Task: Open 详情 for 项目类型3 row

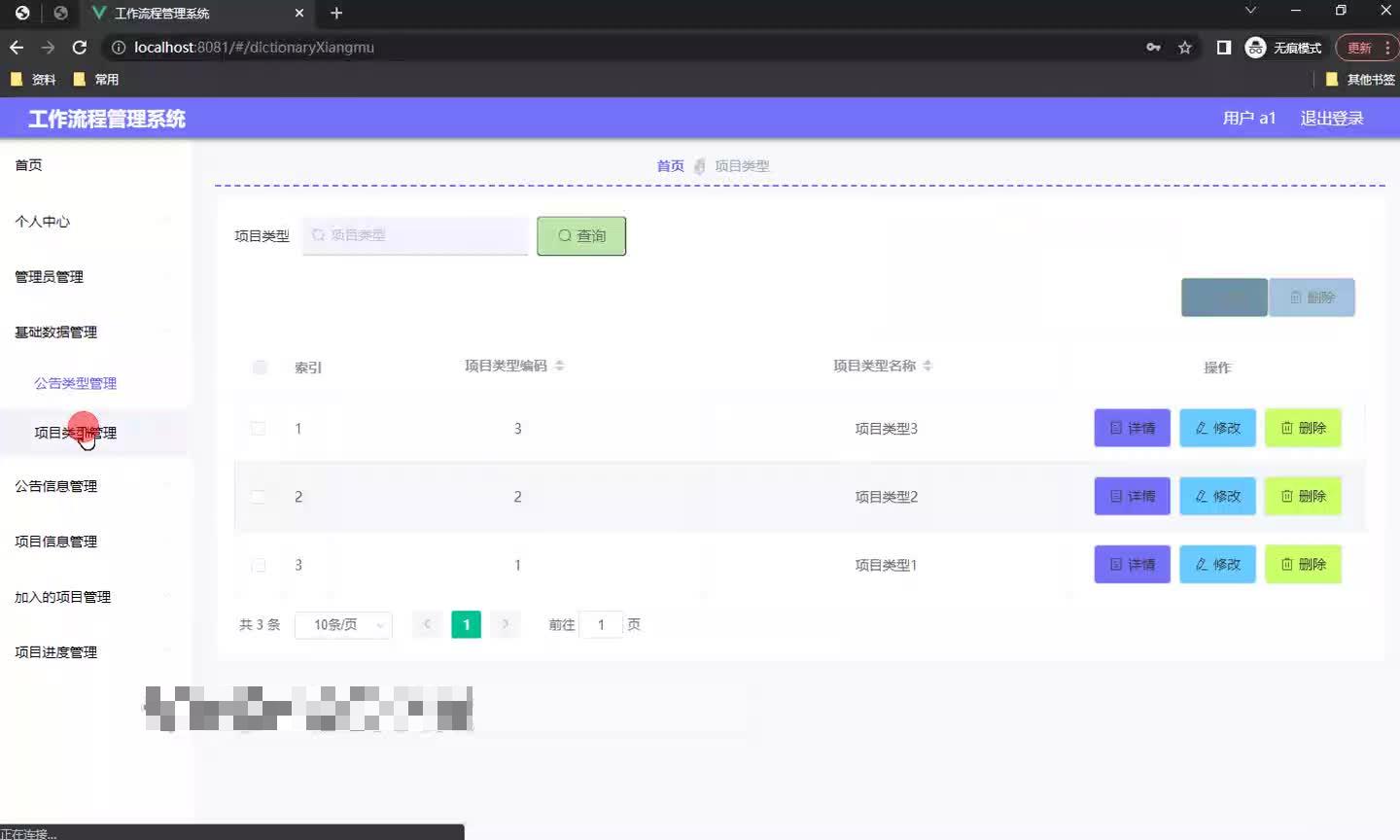Action: pos(1133,428)
